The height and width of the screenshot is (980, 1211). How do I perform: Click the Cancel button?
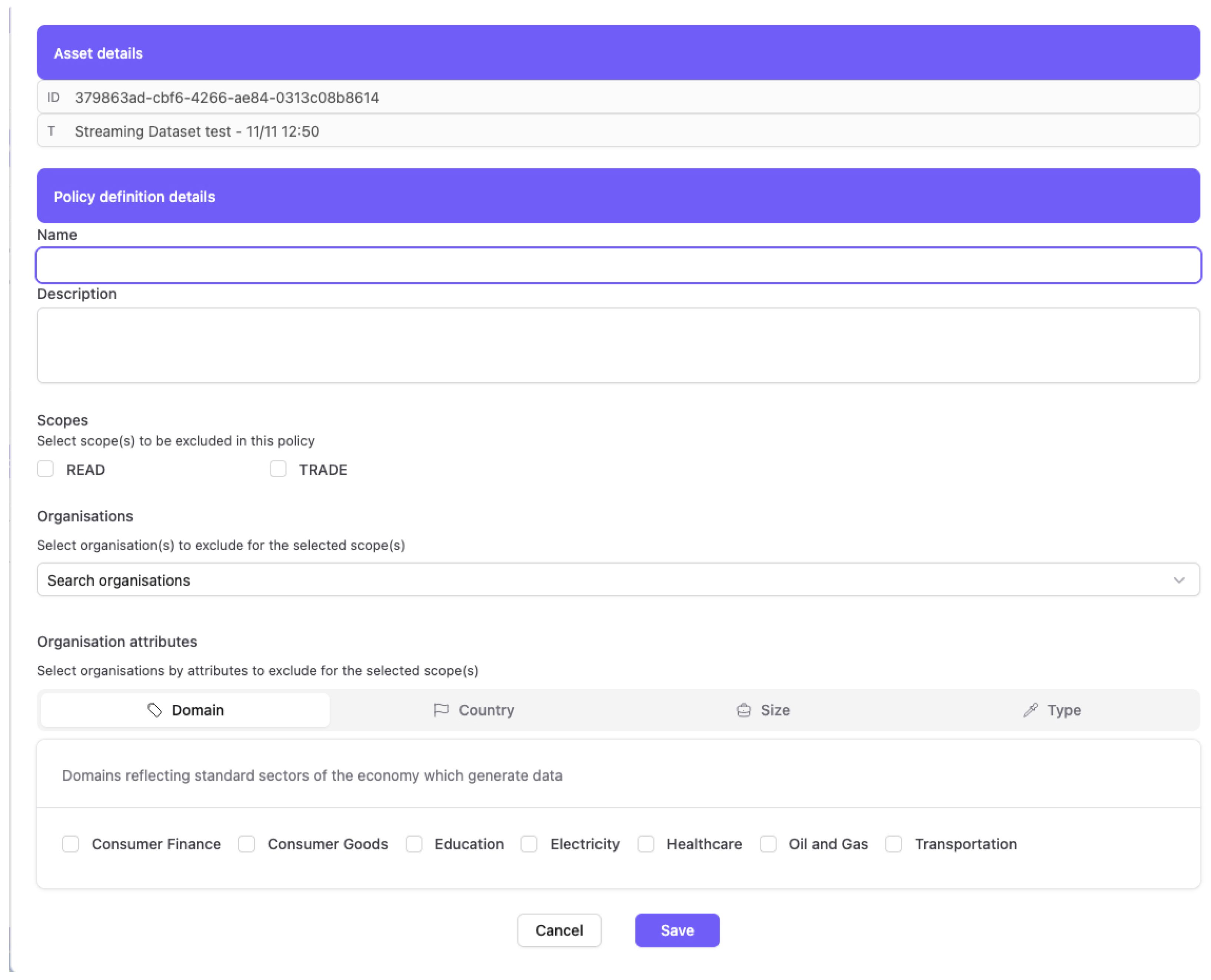pyautogui.click(x=559, y=930)
